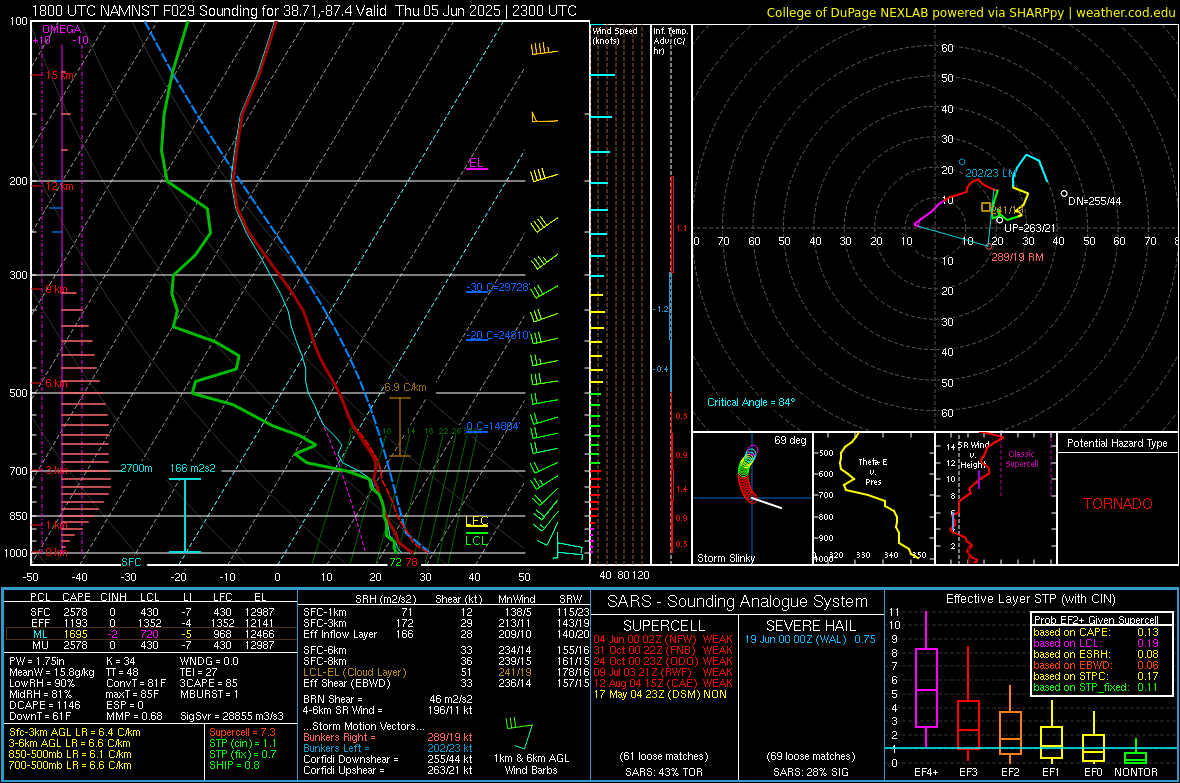This screenshot has width=1180, height=783.
Task: Select the highlighted ML parcel row
Action: point(151,634)
